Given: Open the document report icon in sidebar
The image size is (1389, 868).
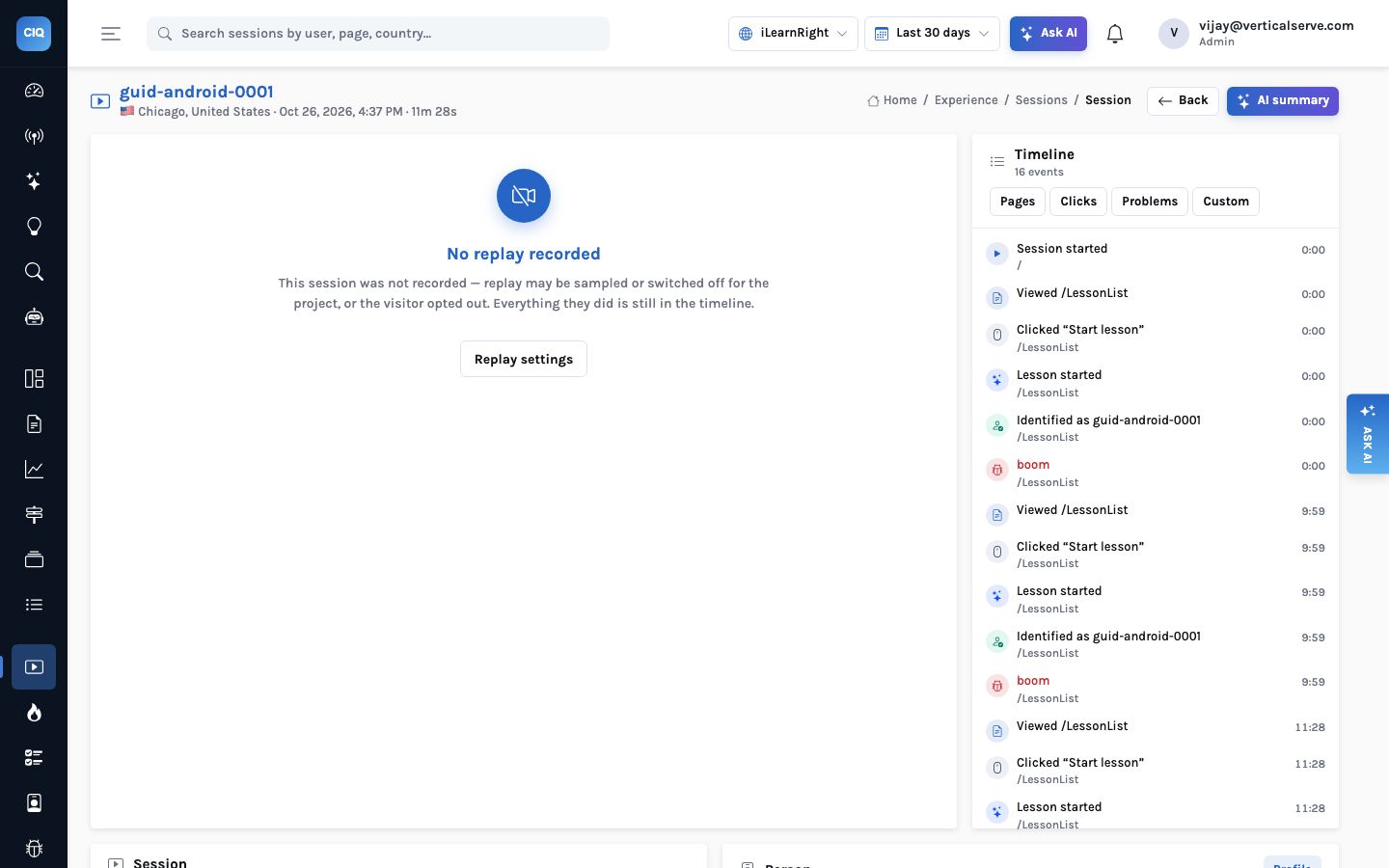Looking at the screenshot, I should (34, 423).
